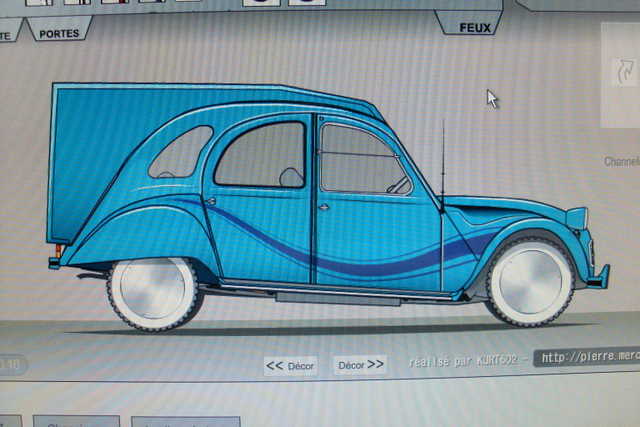Go to previous scene with << Décor
The image size is (640, 427).
pos(291,365)
